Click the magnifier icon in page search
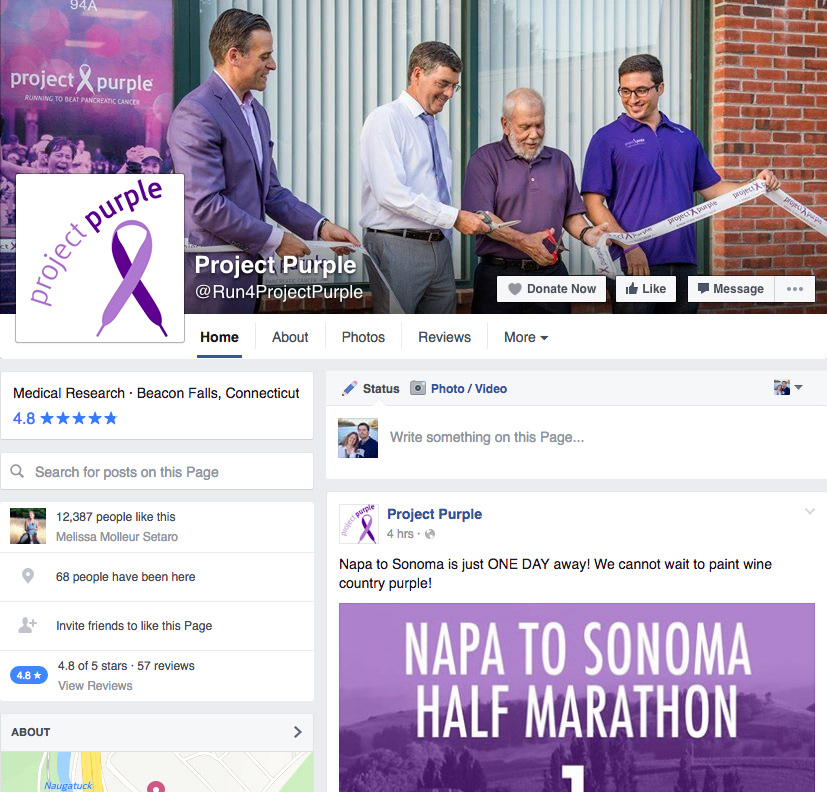The width and height of the screenshot is (827, 792). point(17,471)
